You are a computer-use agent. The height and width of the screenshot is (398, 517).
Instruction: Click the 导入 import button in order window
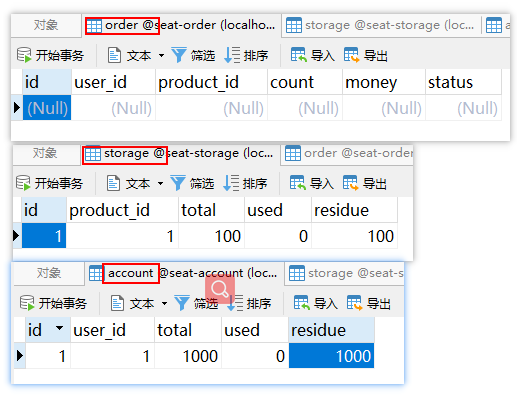[313, 55]
